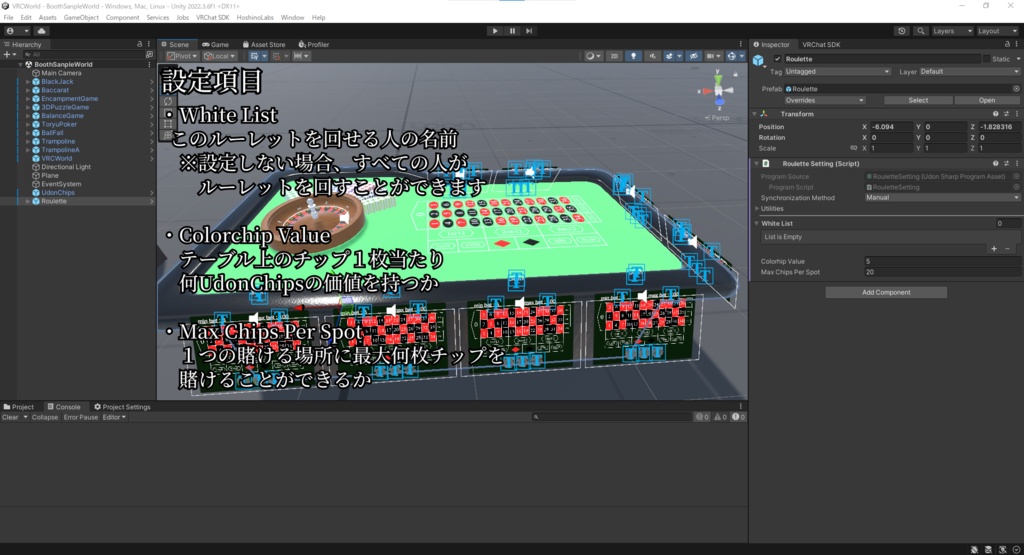Switch to the Project Settings tab
1024x555 pixels.
click(x=122, y=407)
